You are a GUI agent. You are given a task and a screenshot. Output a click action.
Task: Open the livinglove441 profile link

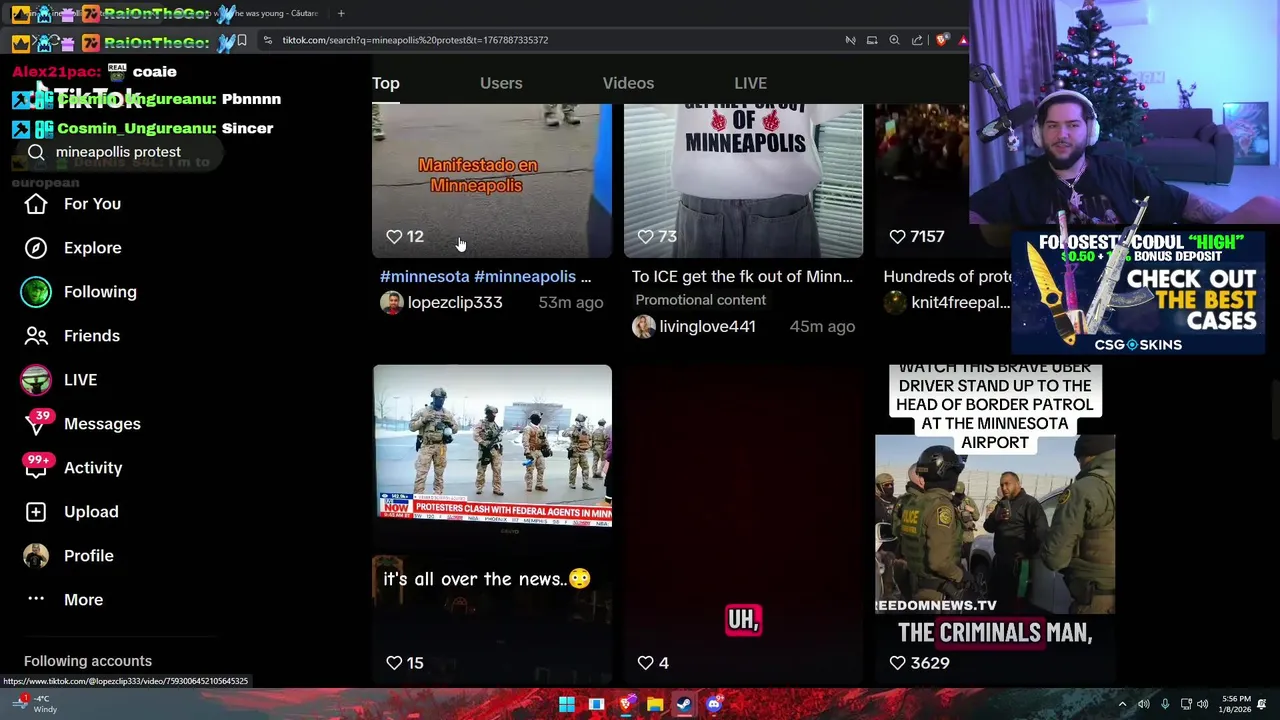click(707, 327)
